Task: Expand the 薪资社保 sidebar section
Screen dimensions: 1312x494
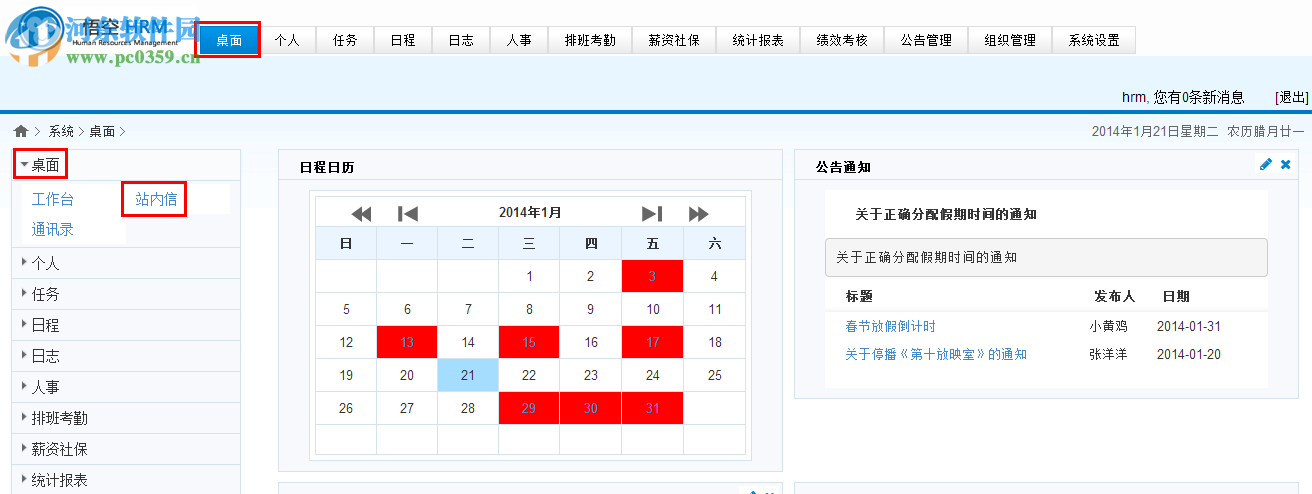Action: 126,449
